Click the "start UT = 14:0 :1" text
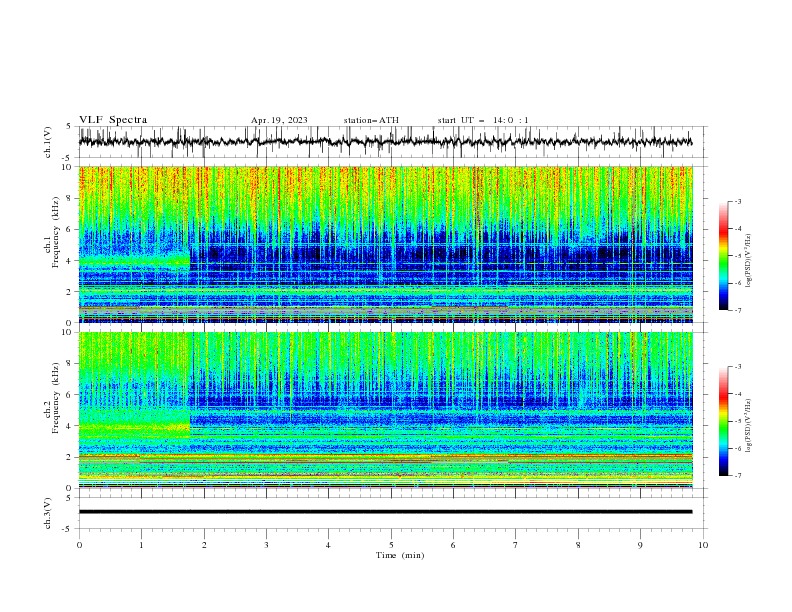Viewport: 792px width, 612px height. coord(483,120)
